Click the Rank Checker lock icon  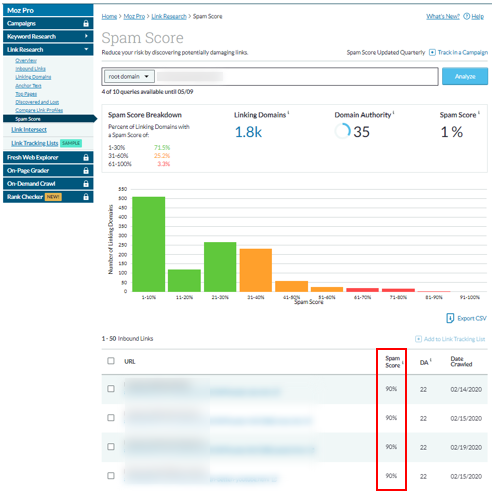86,197
